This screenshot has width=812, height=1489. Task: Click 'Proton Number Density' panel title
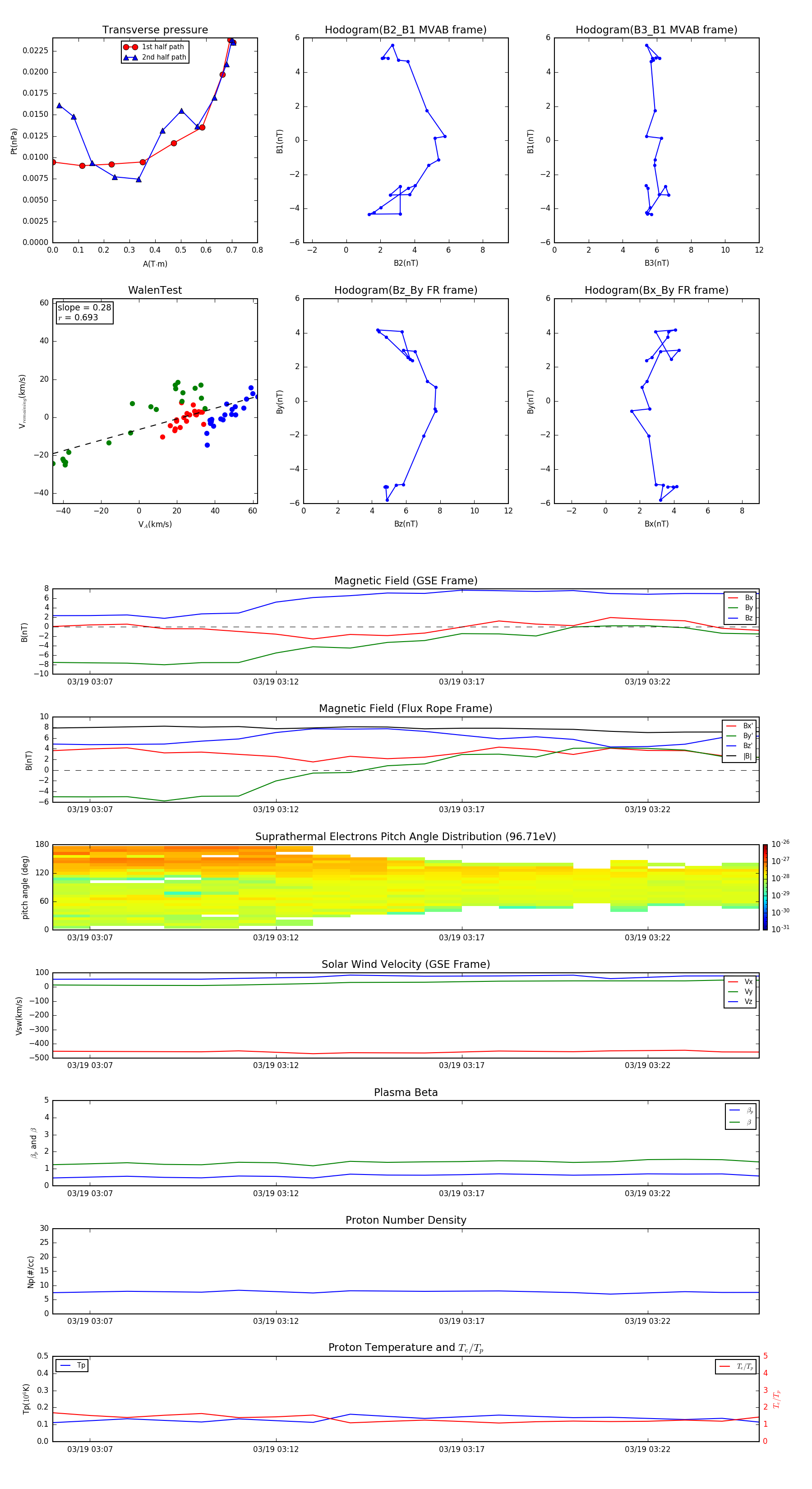(x=406, y=1220)
